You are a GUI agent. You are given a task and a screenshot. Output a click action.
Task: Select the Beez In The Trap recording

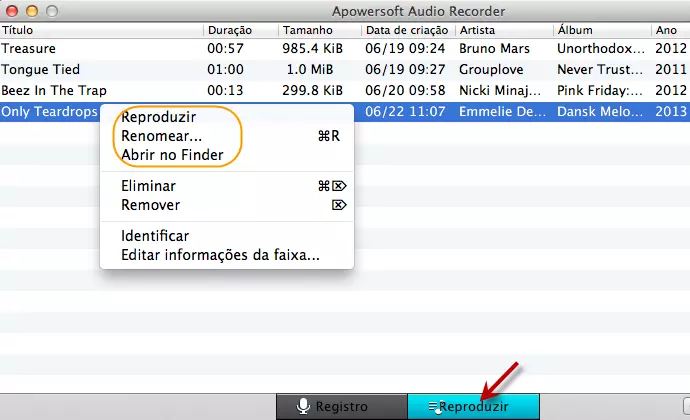100,90
